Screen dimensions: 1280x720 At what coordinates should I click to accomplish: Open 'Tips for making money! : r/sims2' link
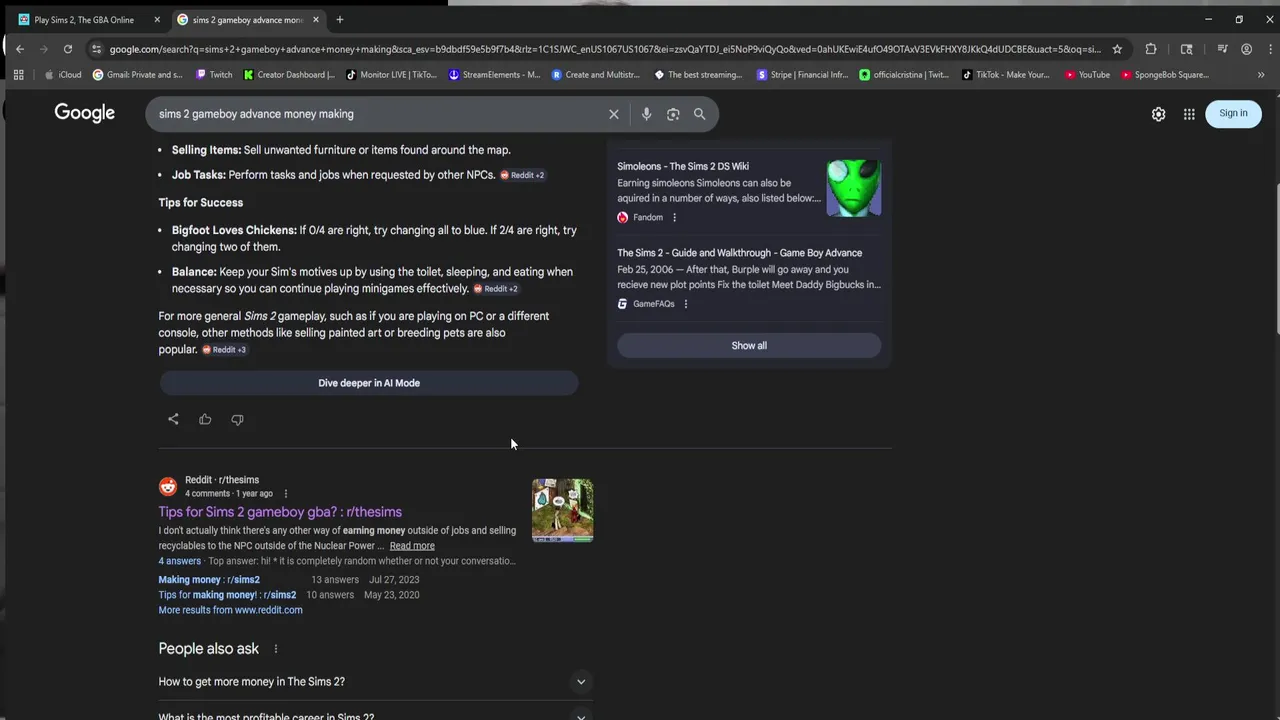pyautogui.click(x=227, y=595)
